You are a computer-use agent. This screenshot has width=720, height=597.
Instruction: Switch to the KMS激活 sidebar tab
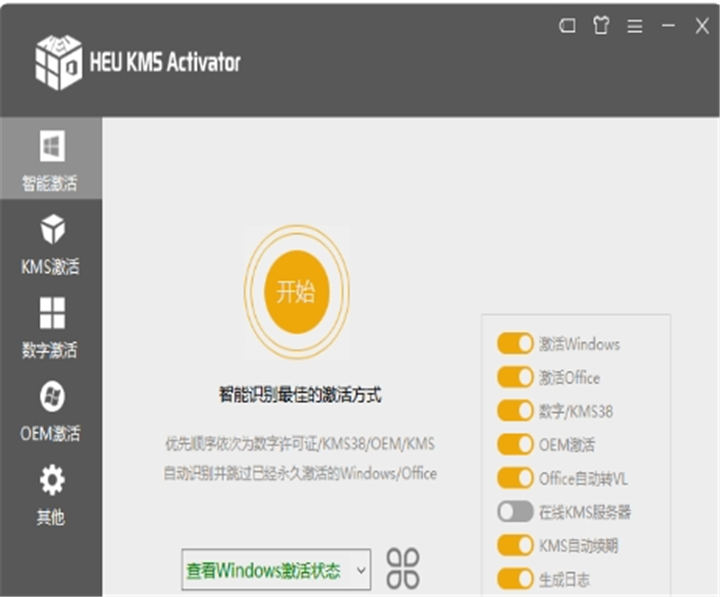pyautogui.click(x=51, y=244)
